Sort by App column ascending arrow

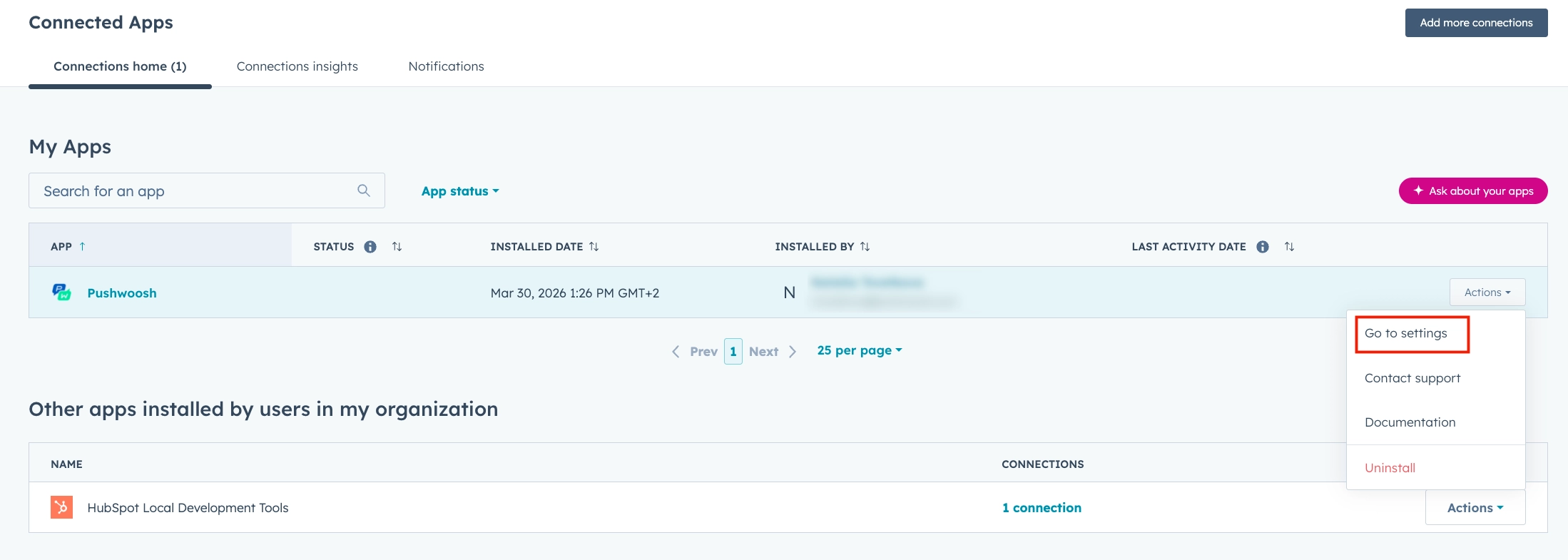[83, 247]
